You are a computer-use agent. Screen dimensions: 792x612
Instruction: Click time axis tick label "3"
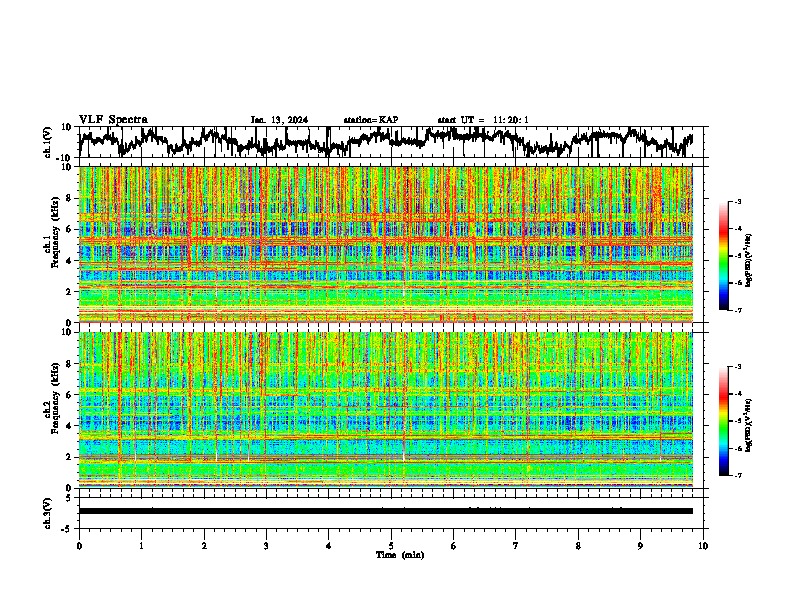pos(266,546)
